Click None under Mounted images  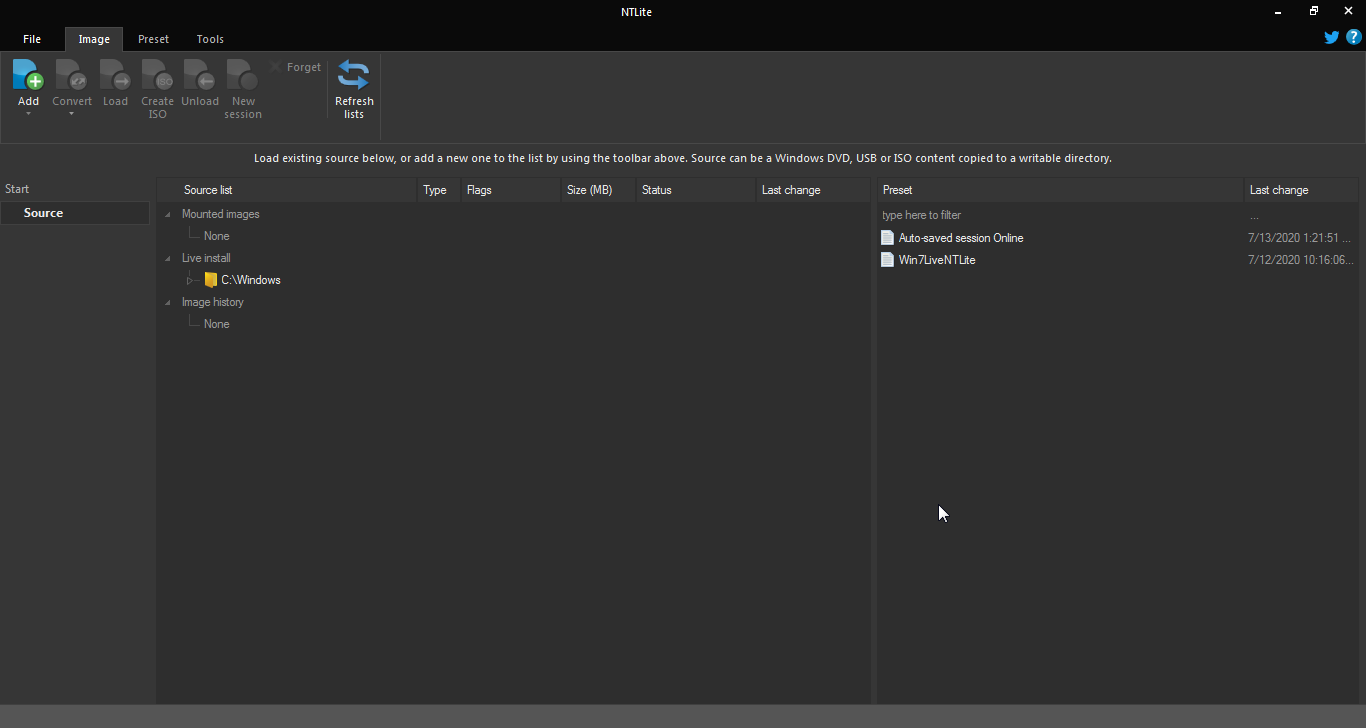tap(216, 236)
